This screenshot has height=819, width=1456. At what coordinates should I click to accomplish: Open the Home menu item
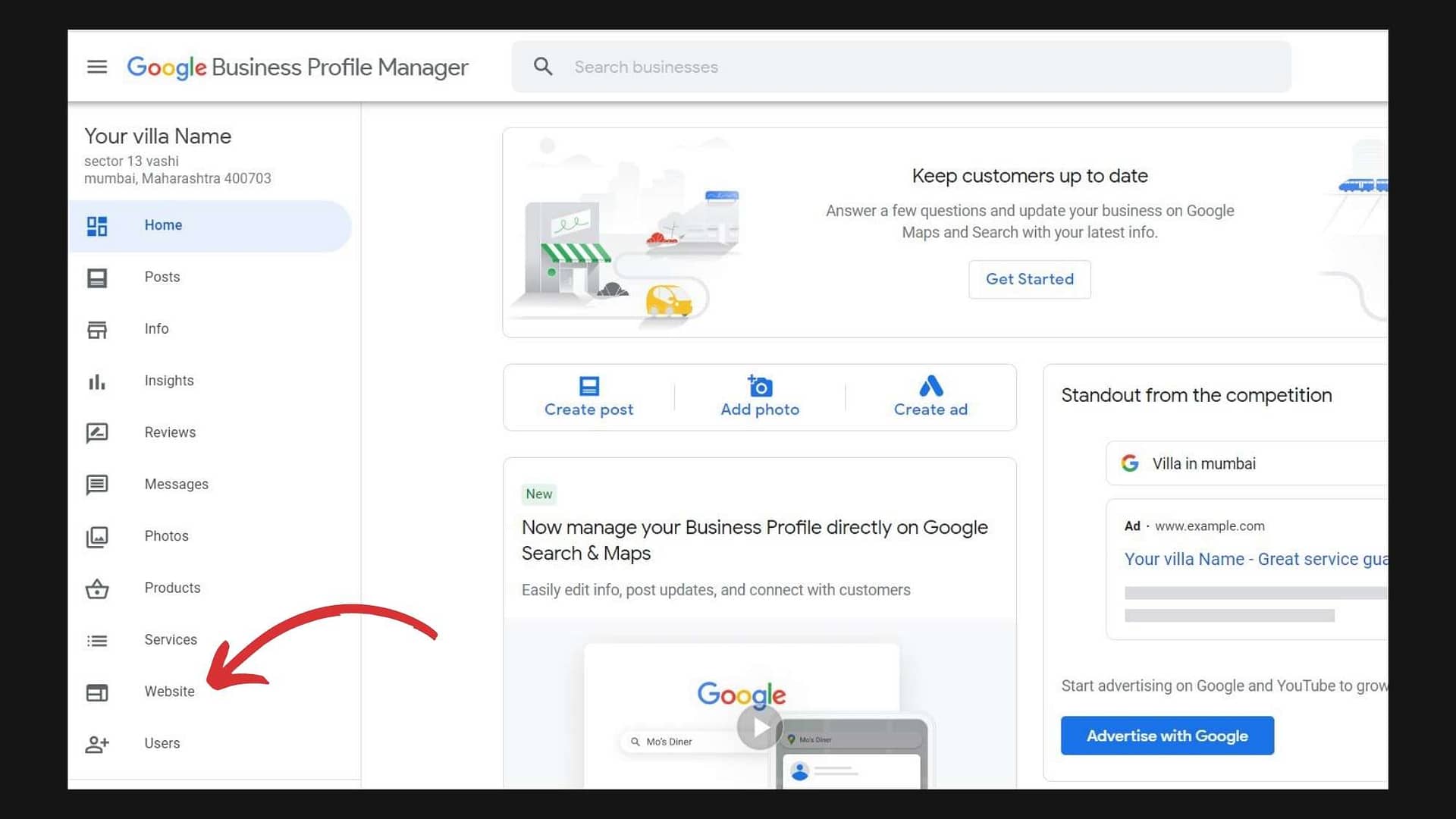point(209,226)
